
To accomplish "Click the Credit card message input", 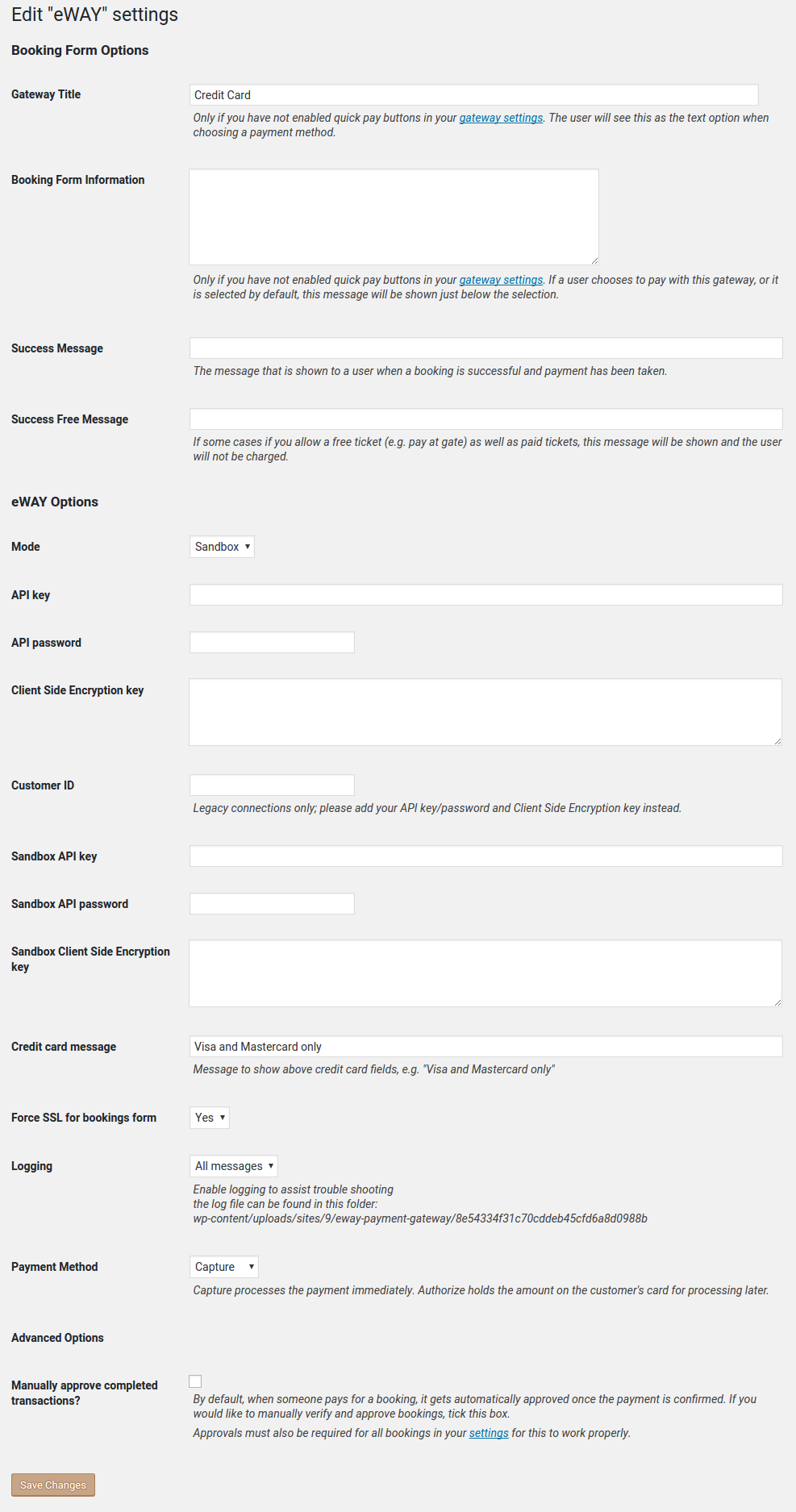I will pyautogui.click(x=486, y=1047).
